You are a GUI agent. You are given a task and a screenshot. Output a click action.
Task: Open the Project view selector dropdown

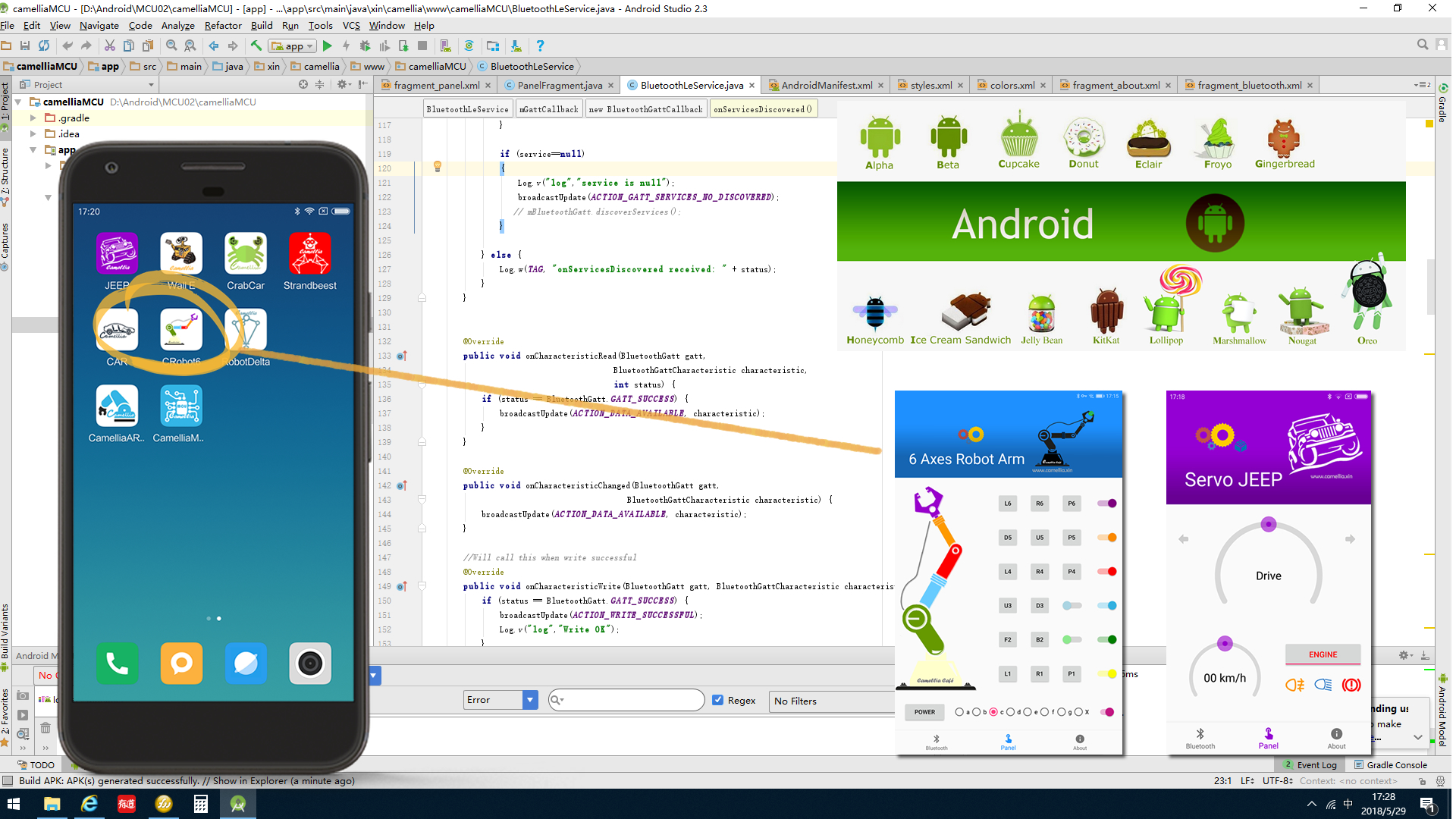pos(87,84)
